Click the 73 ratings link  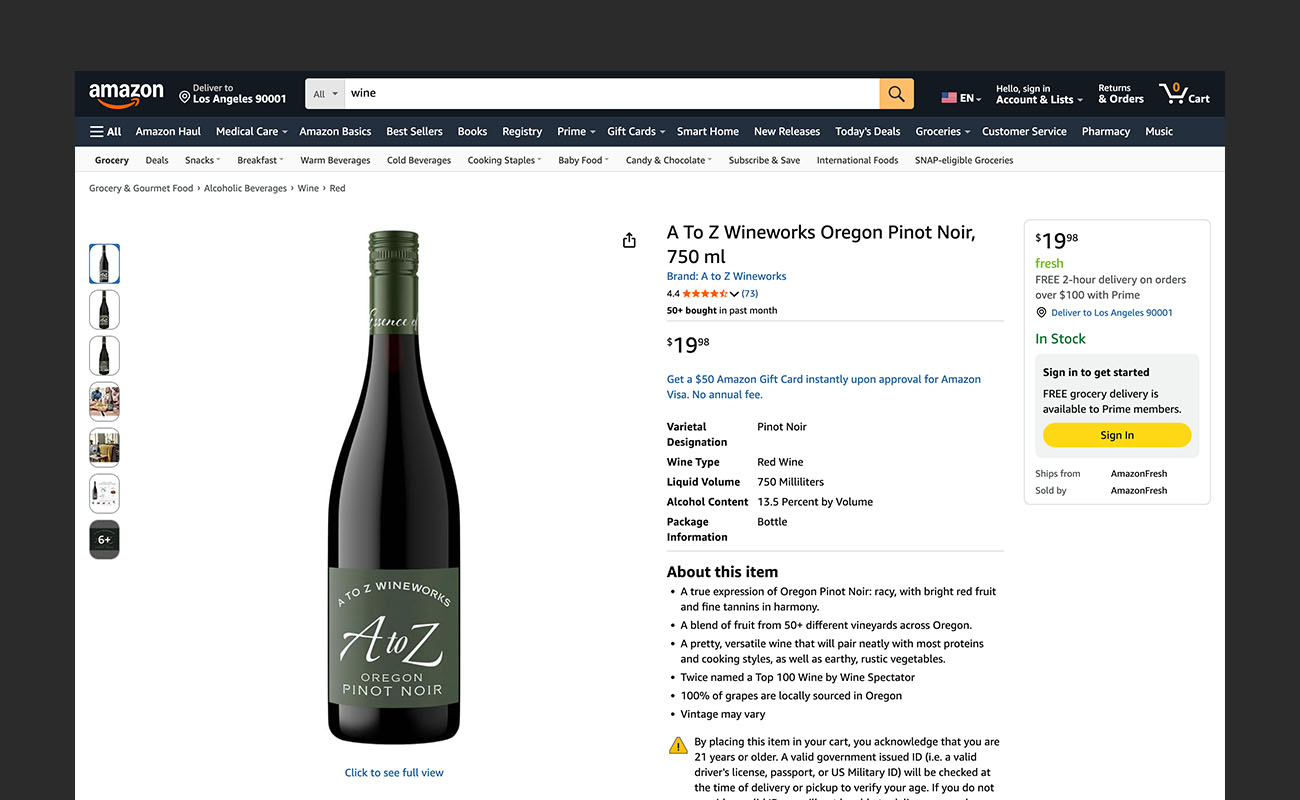click(x=749, y=293)
